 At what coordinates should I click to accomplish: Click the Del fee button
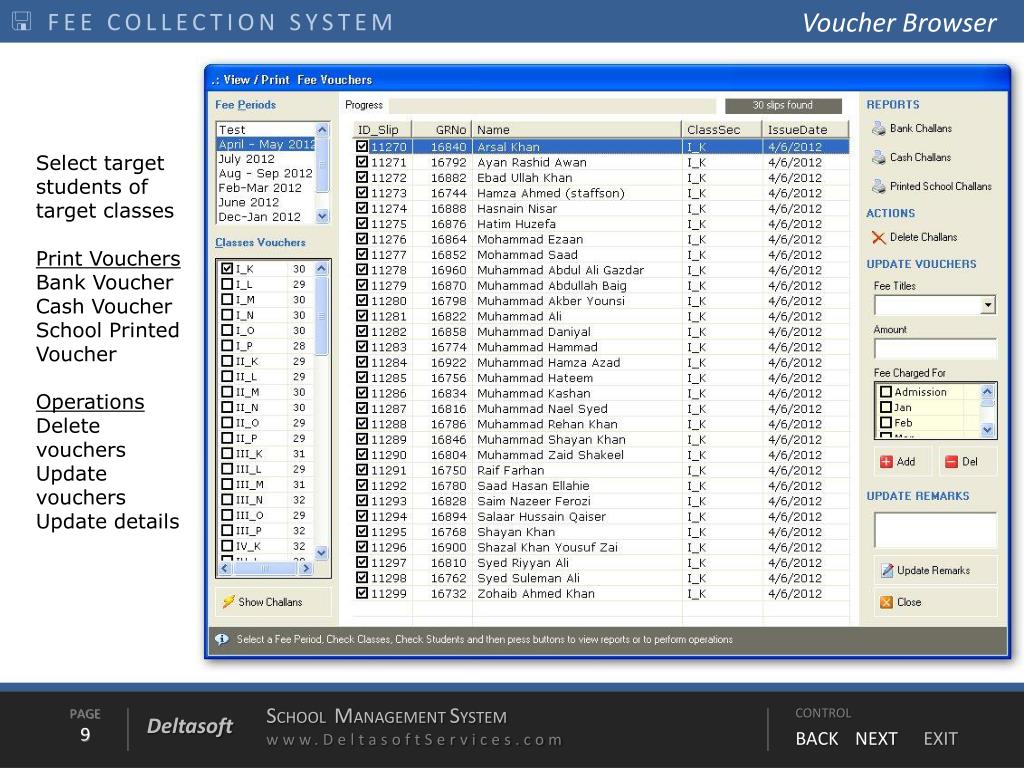tap(968, 462)
